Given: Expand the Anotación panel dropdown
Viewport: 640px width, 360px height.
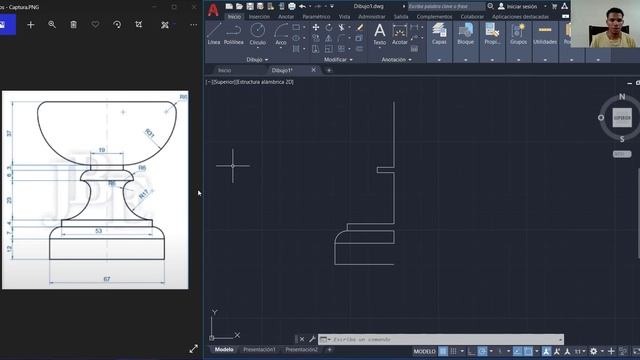Looking at the screenshot, I should point(396,60).
